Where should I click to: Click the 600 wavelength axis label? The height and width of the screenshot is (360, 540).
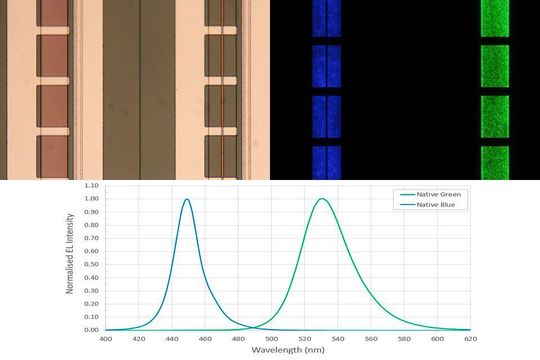pos(437,339)
